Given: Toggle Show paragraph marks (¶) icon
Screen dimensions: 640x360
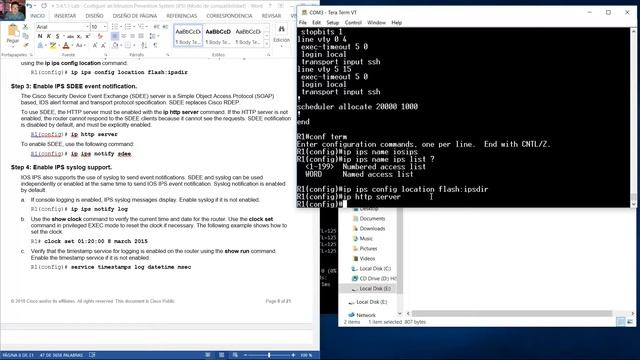Looking at the screenshot, I should [156, 45].
